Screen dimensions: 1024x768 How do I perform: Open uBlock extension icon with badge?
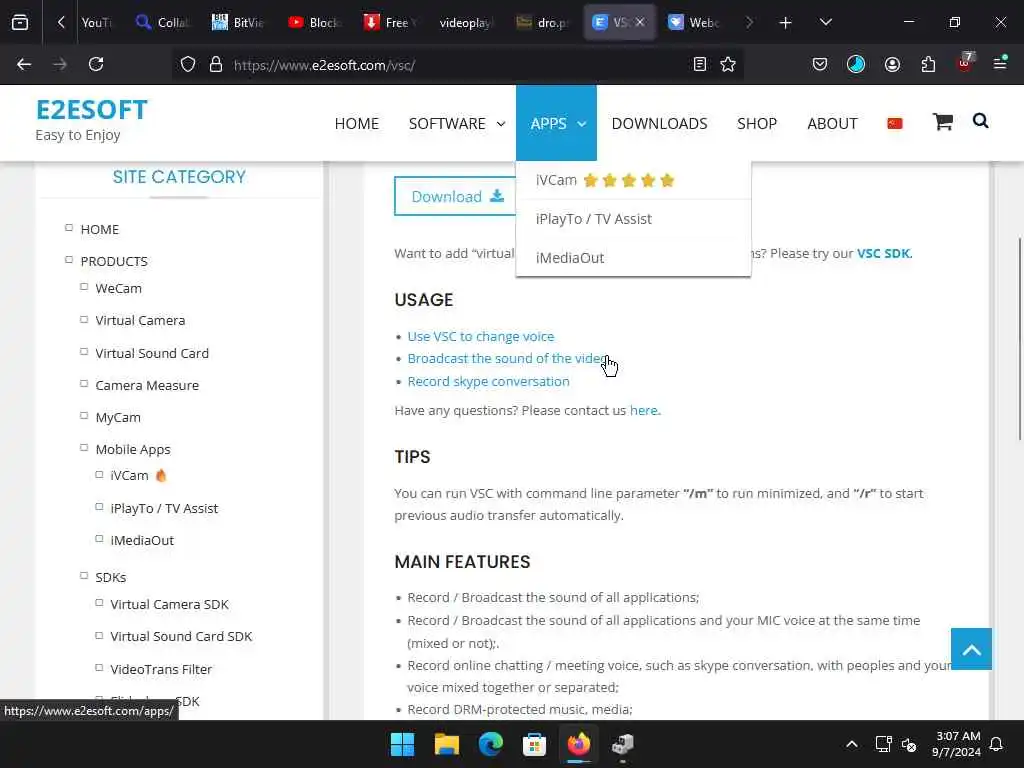tap(965, 63)
